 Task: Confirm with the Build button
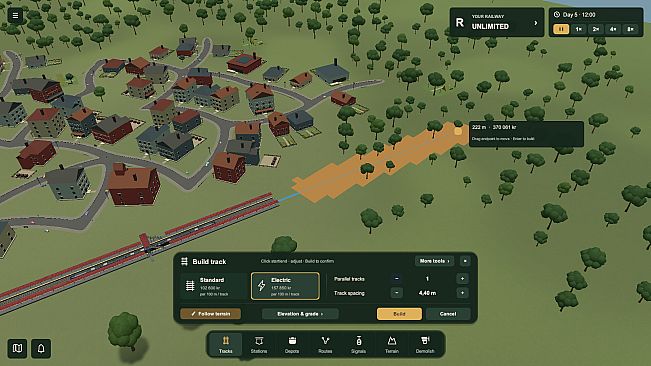399,314
